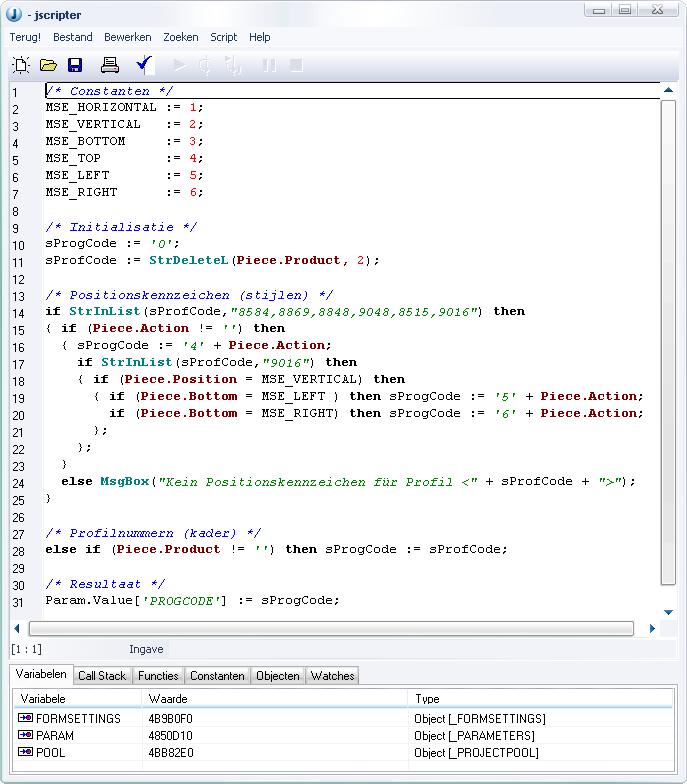Open the Script menu
This screenshot has width=687, height=784.
(x=224, y=37)
